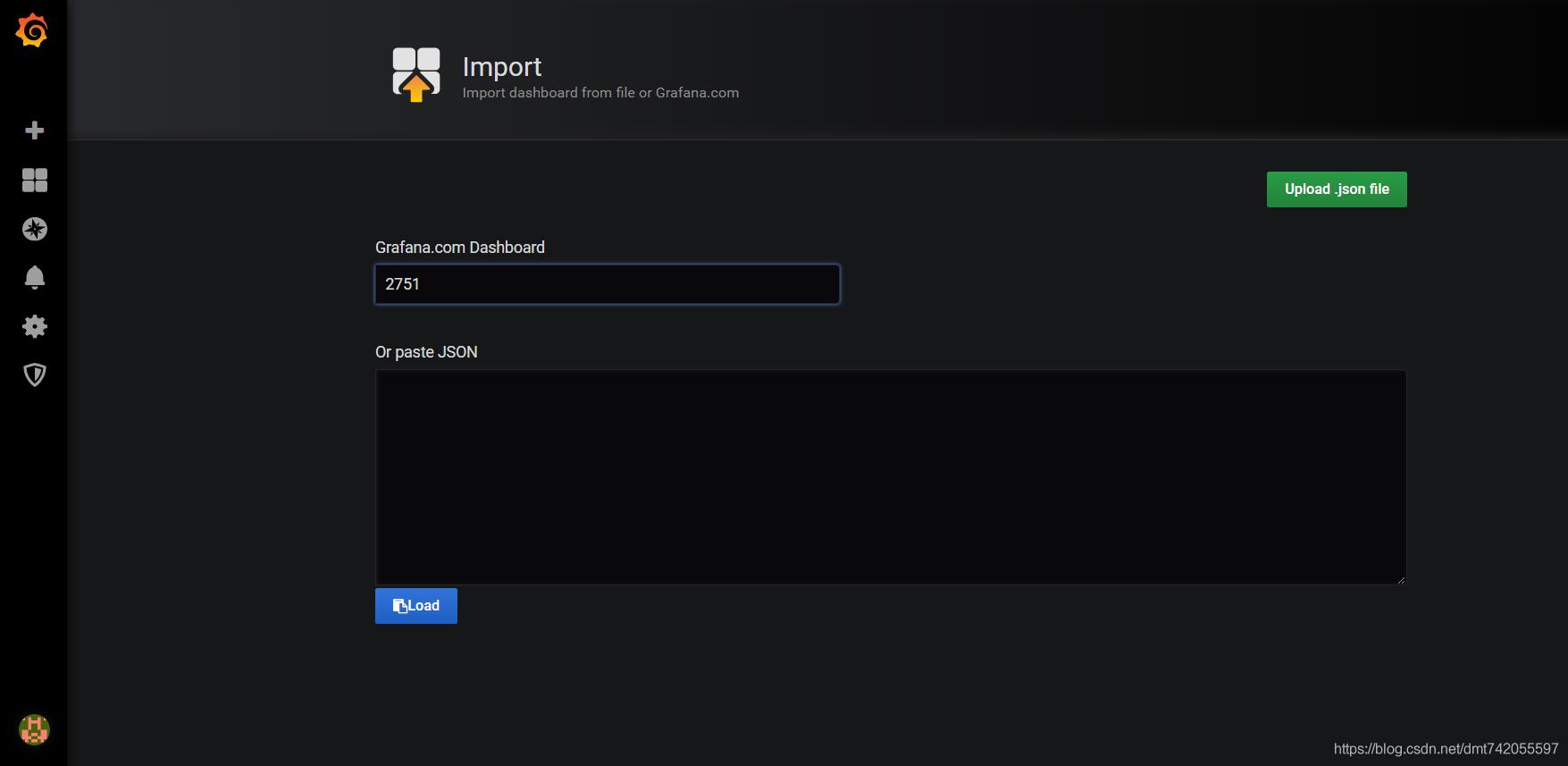Image resolution: width=1568 pixels, height=766 pixels.
Task: Click into the Or paste JSON textarea
Action: (891, 477)
